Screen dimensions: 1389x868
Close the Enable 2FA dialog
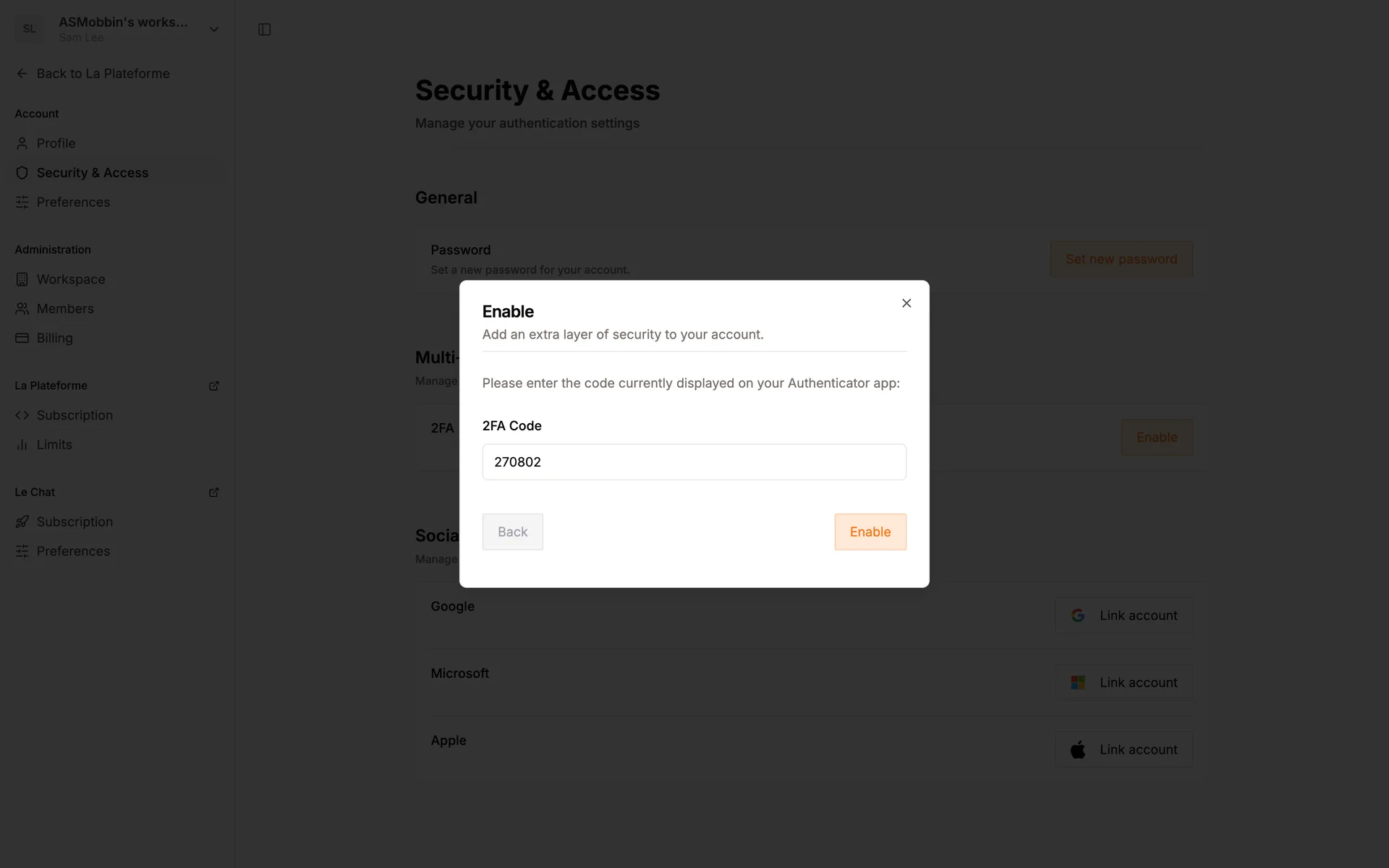click(x=906, y=303)
